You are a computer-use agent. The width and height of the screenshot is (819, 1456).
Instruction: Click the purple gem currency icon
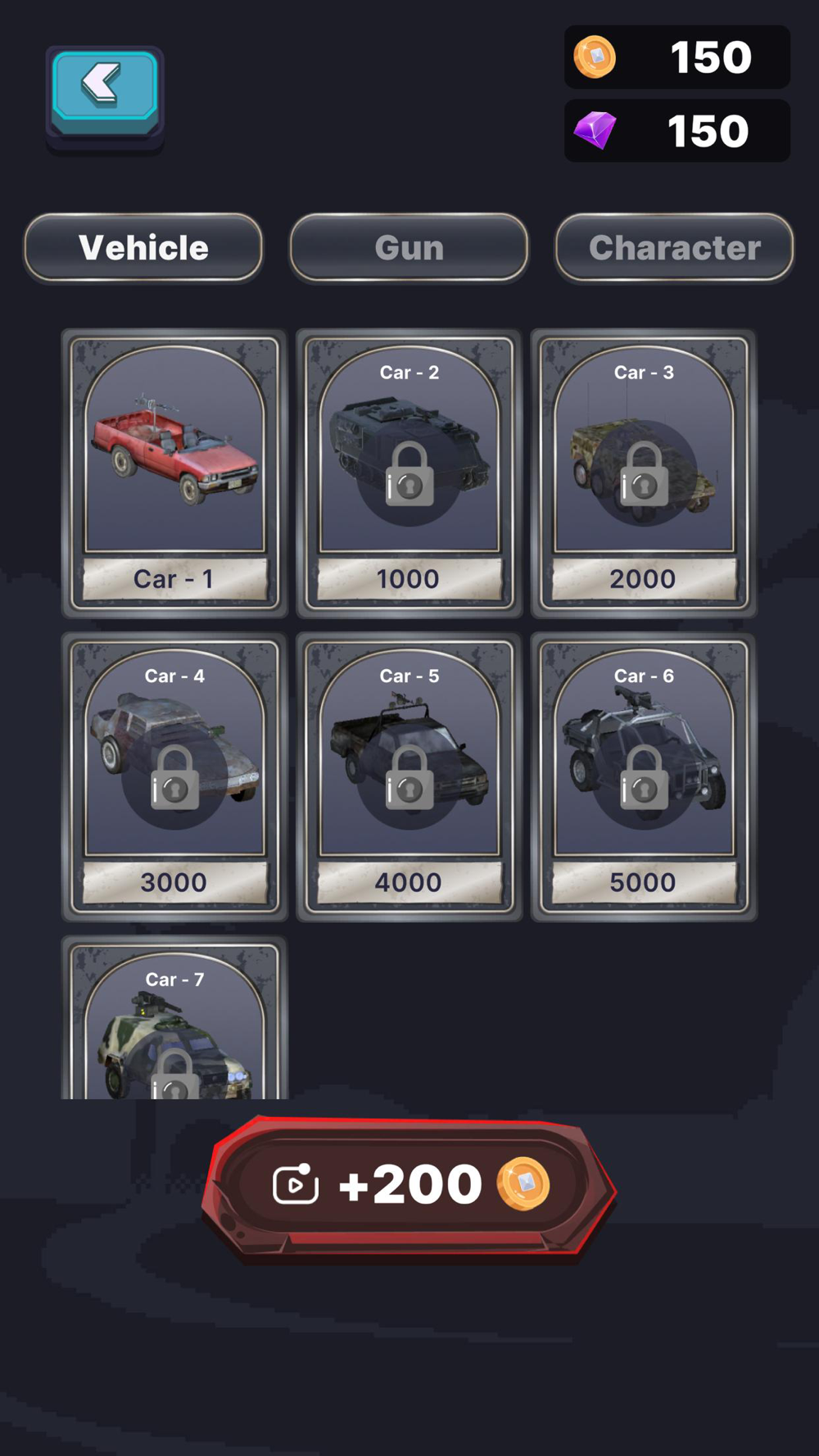[x=595, y=130]
